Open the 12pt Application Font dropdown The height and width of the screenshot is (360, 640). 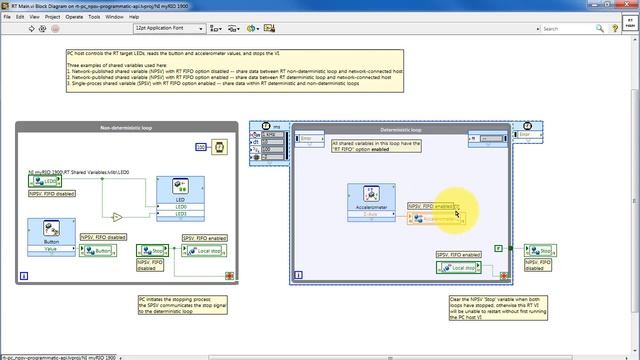169,28
